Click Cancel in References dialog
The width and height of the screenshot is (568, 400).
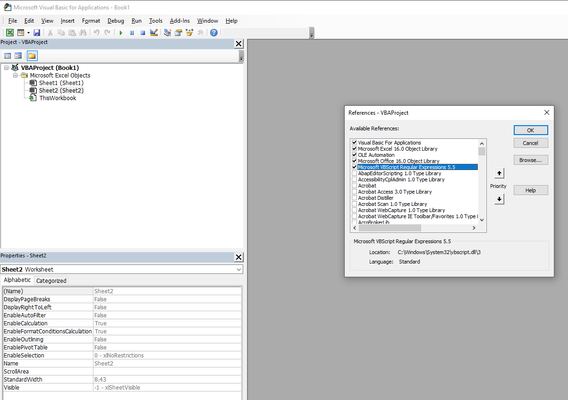click(531, 143)
